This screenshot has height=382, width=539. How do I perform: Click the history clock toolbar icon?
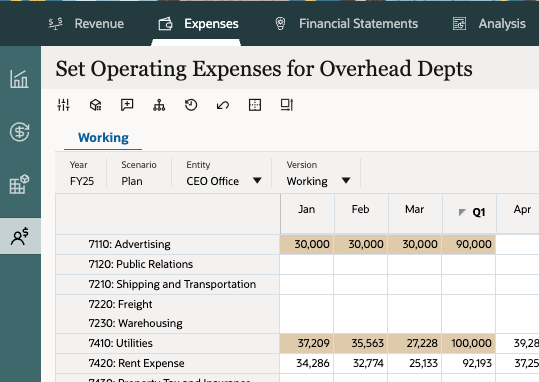pos(191,105)
